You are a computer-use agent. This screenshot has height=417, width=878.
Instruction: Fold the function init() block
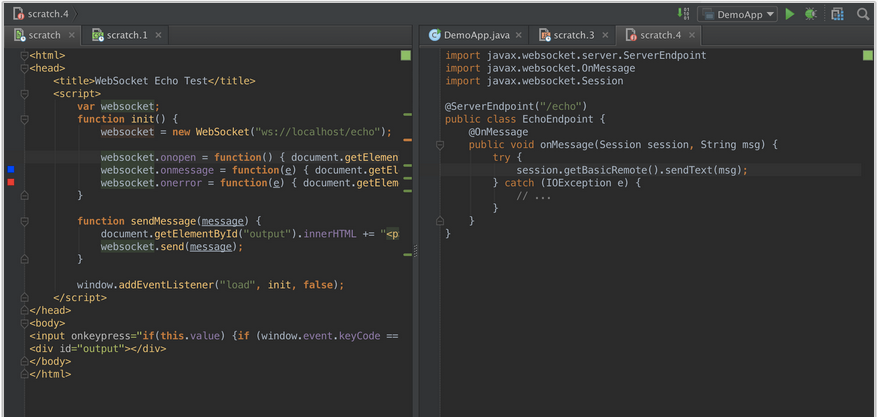(24, 119)
